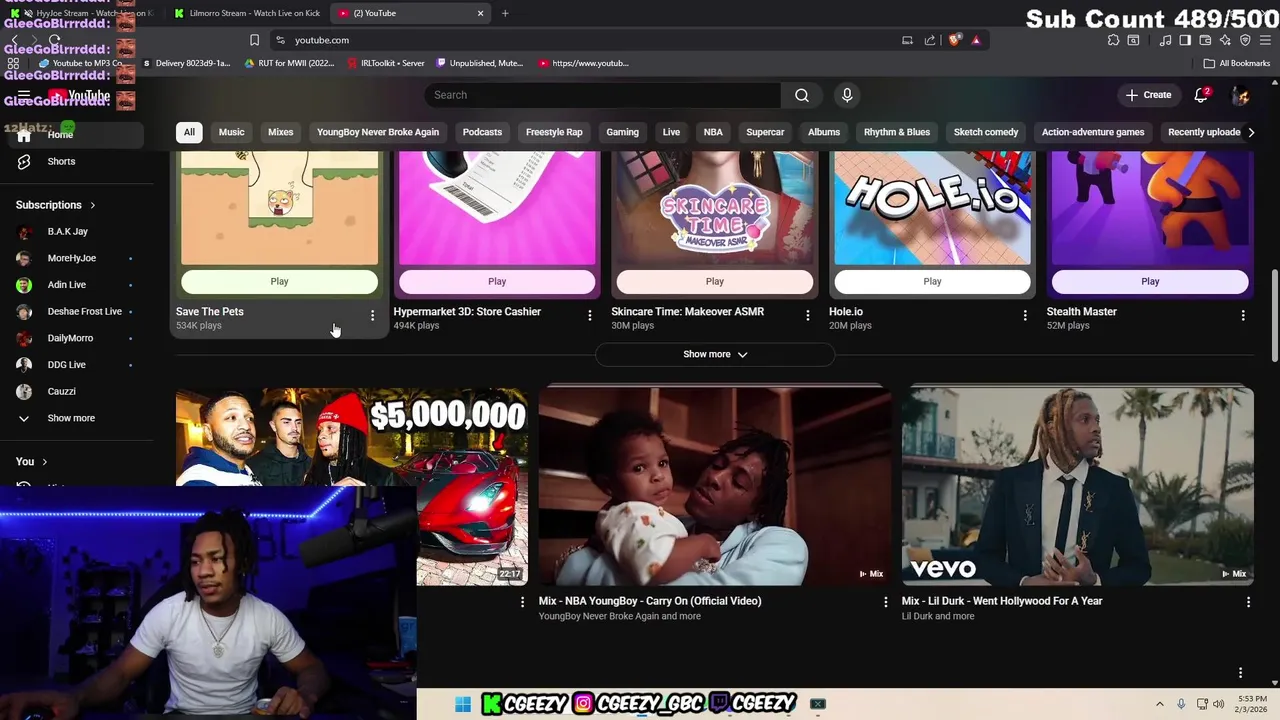Open the Brave Shields lion icon
The width and height of the screenshot is (1280, 720).
coord(955,40)
